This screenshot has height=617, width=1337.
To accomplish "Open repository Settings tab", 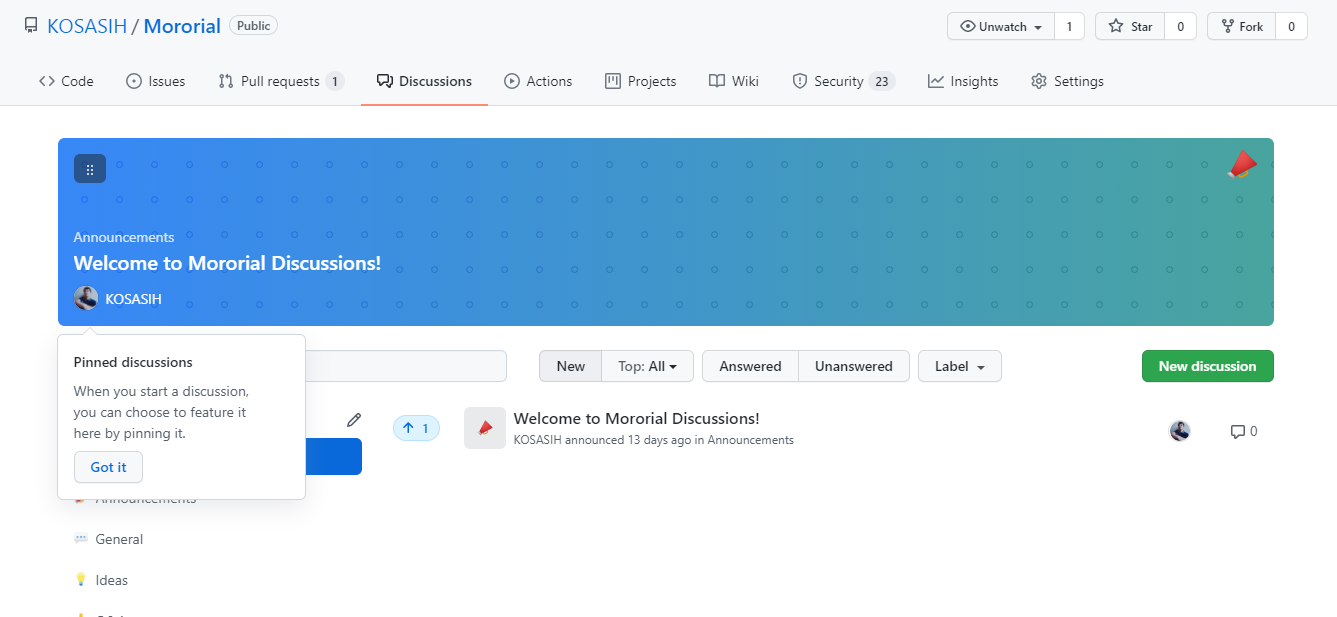I will point(1067,81).
